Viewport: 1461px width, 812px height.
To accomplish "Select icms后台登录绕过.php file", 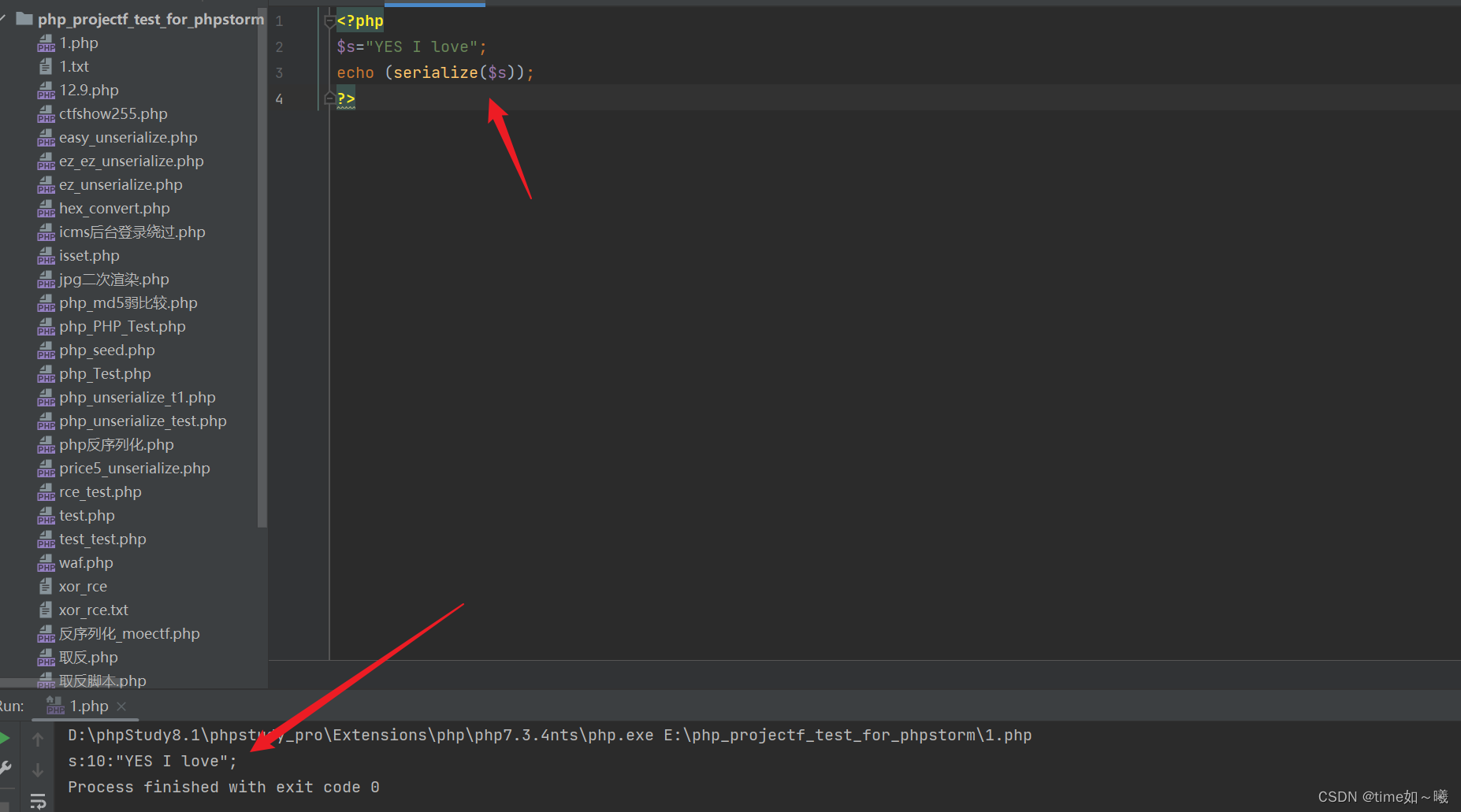I will pyautogui.click(x=132, y=232).
